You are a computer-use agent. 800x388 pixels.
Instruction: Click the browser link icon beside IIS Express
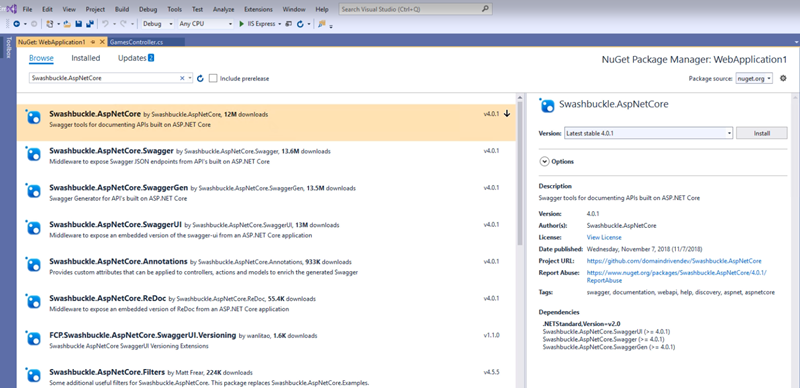pos(289,24)
